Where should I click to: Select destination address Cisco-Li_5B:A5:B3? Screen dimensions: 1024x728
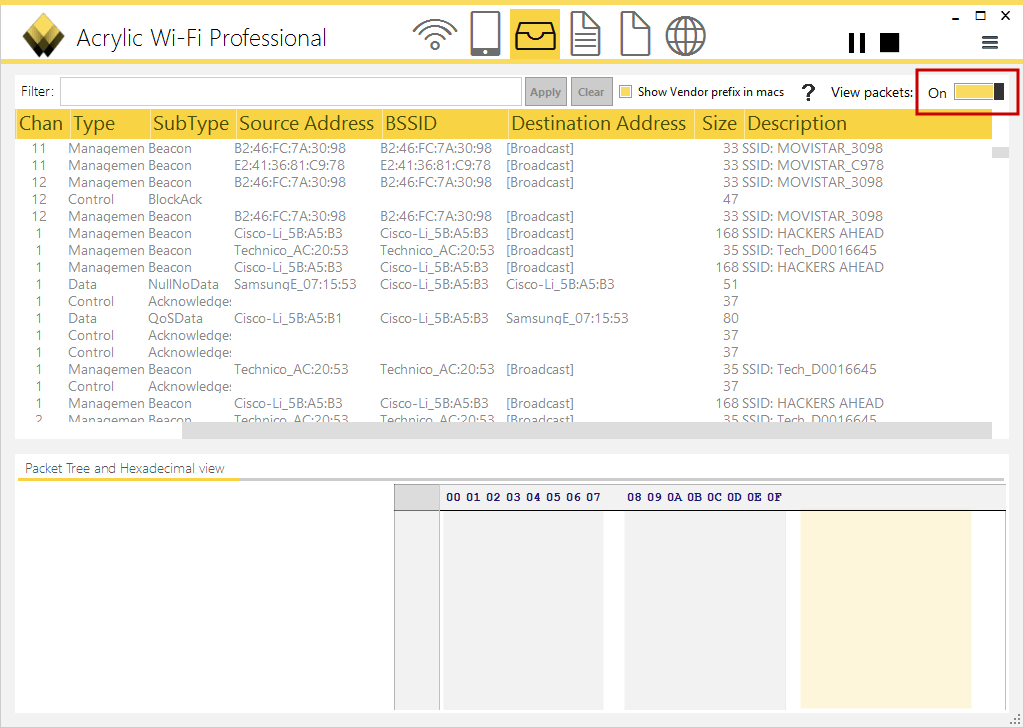click(560, 284)
